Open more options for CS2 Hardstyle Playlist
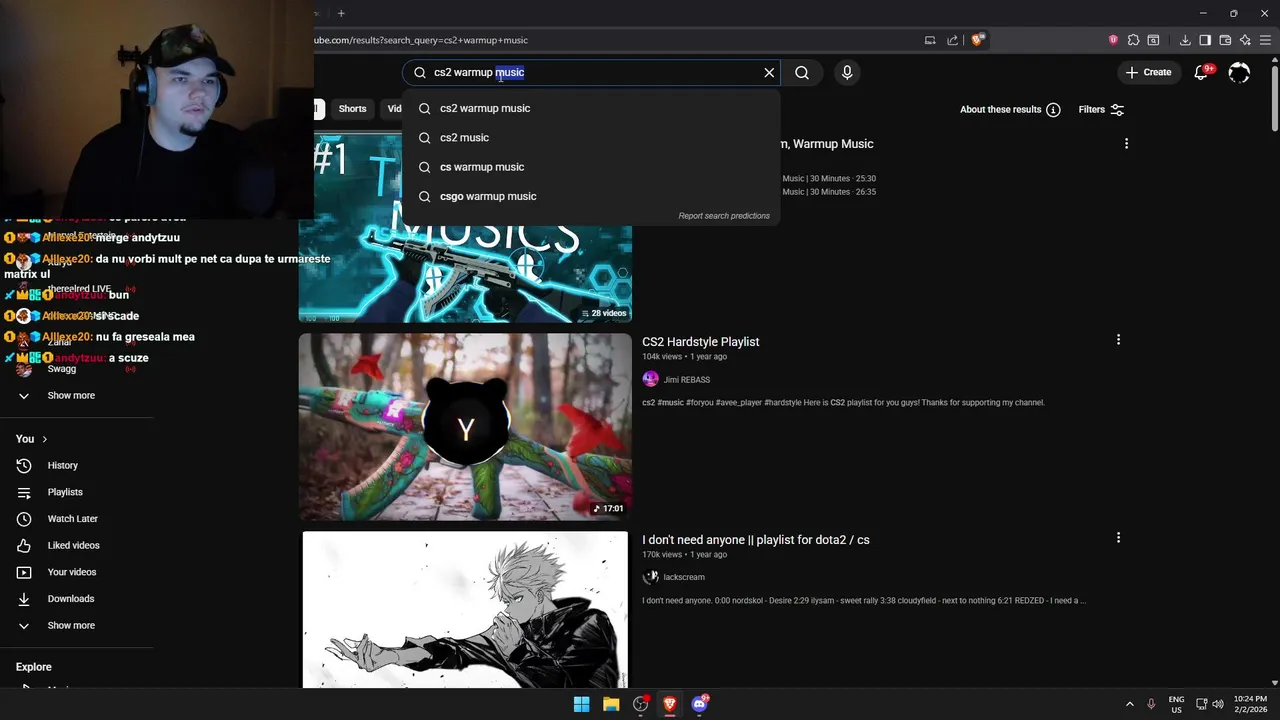The width and height of the screenshot is (1280, 720). 1118,340
